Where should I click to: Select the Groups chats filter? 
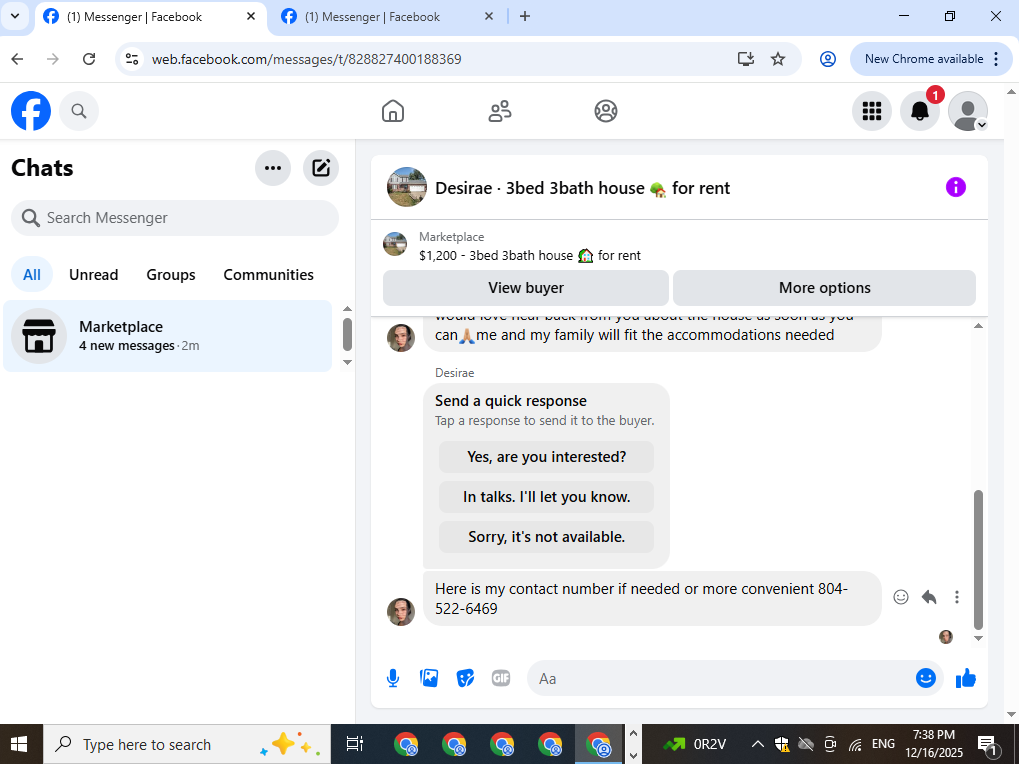click(x=171, y=275)
